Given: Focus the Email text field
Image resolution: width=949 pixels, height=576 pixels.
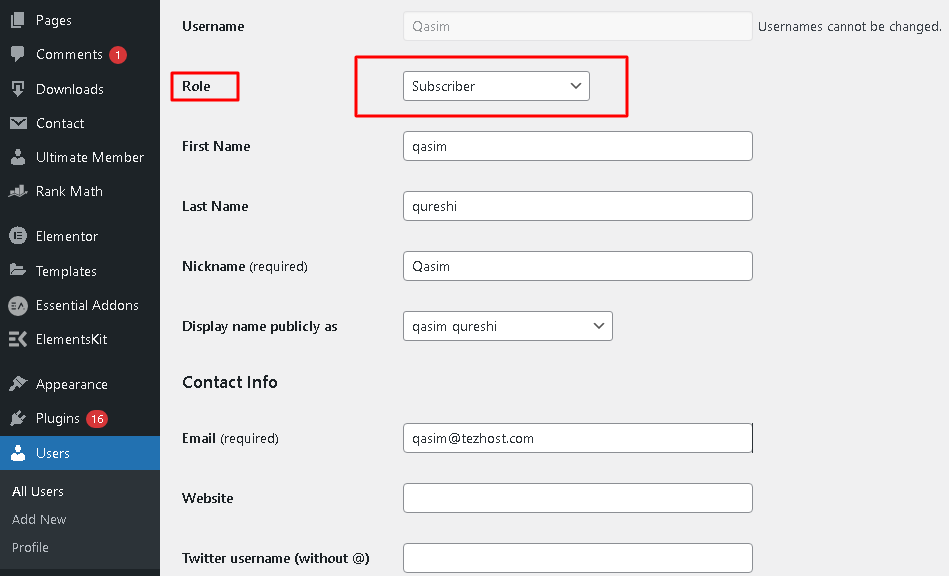Looking at the screenshot, I should 577,438.
